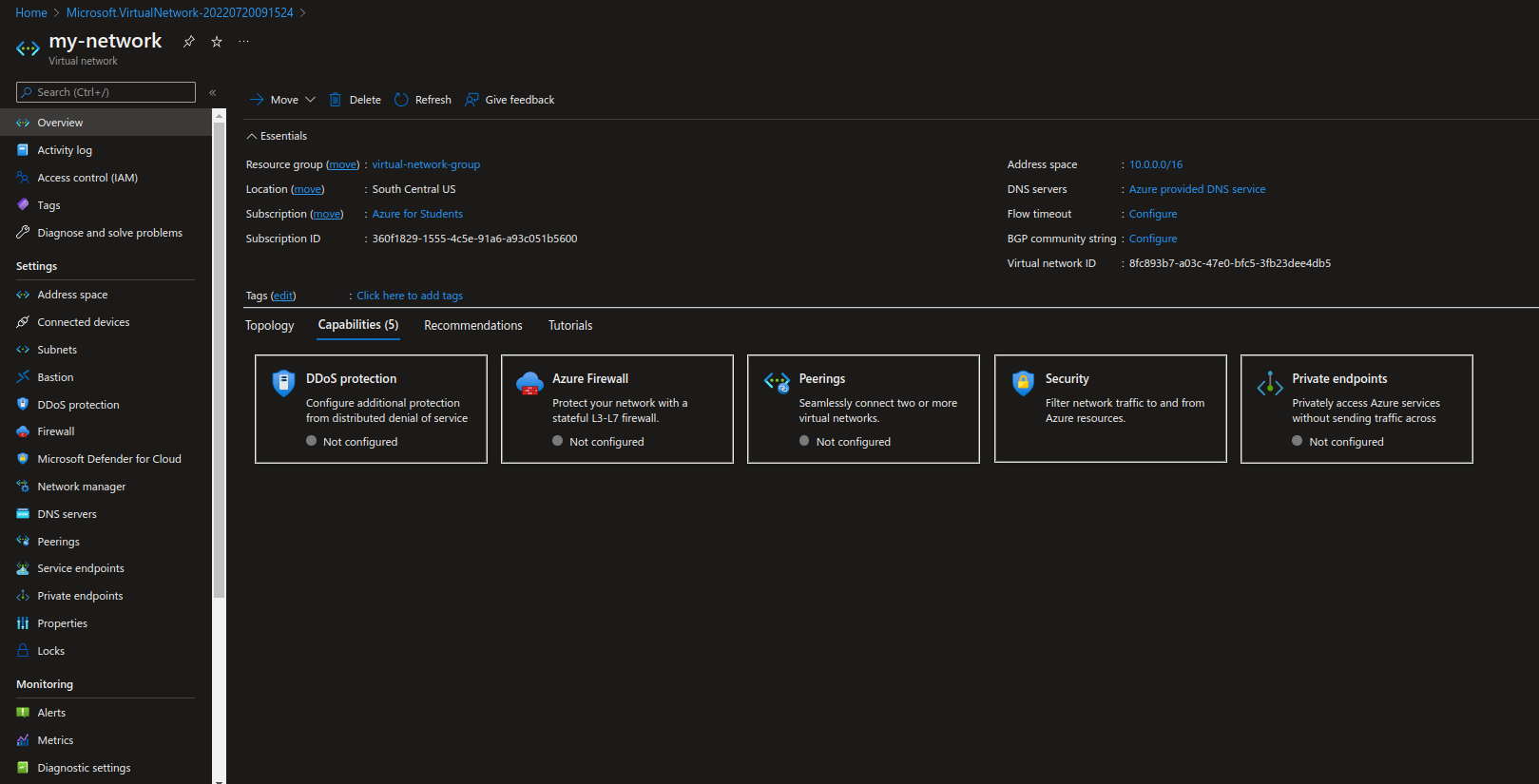Click Configure next to BGP community string
Image resolution: width=1539 pixels, height=784 pixels.
pyautogui.click(x=1153, y=239)
